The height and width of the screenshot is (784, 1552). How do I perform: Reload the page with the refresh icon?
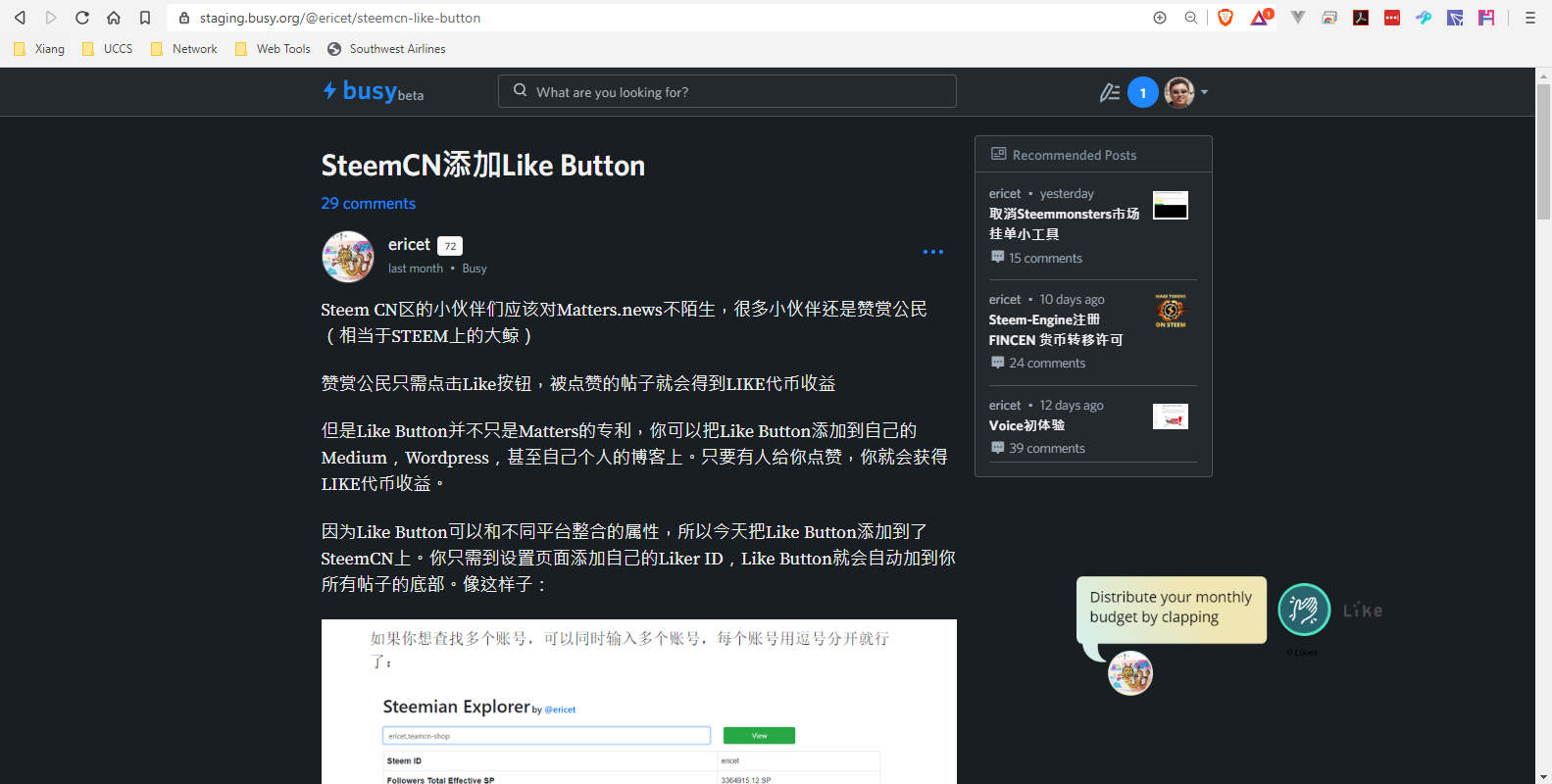click(82, 18)
